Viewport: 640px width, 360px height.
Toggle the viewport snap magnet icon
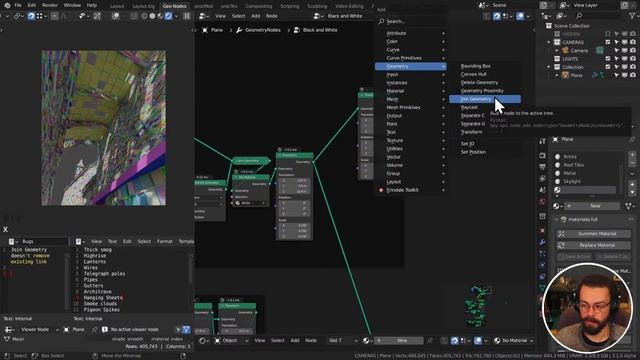(31, 16)
